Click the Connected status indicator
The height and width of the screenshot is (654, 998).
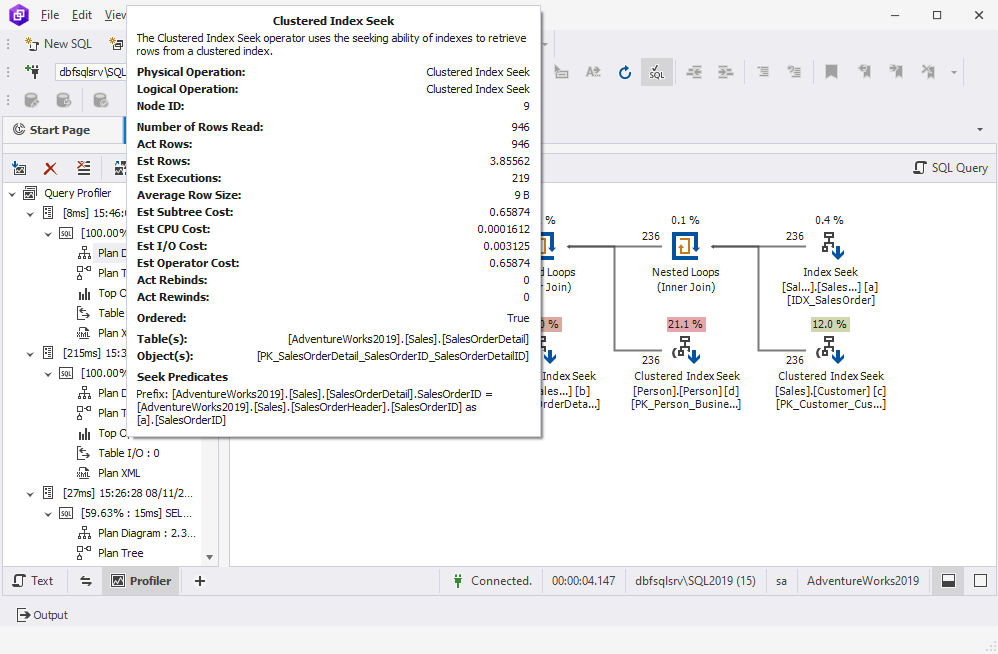[x=492, y=581]
